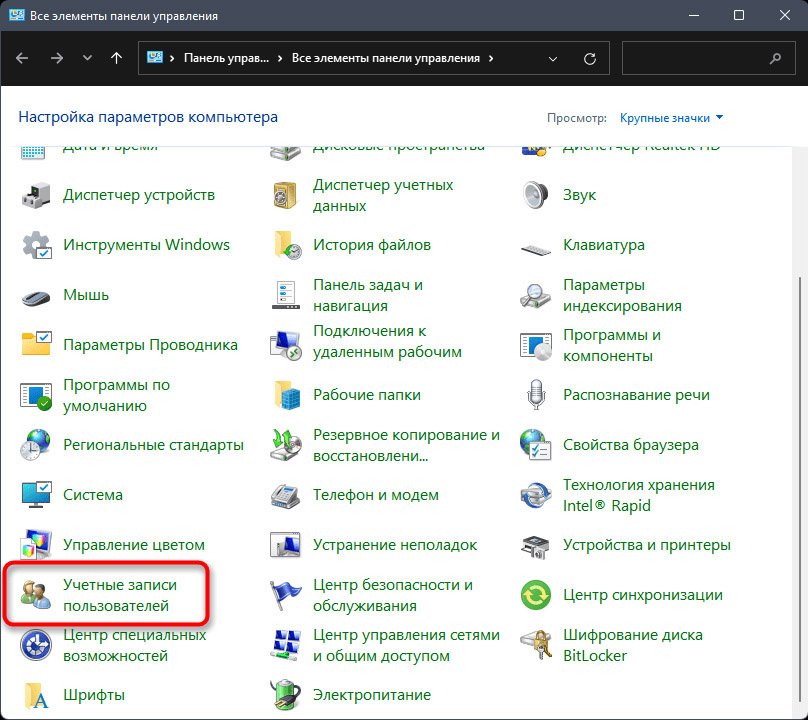Open the Устранение неполадок text link

pyautogui.click(x=395, y=545)
